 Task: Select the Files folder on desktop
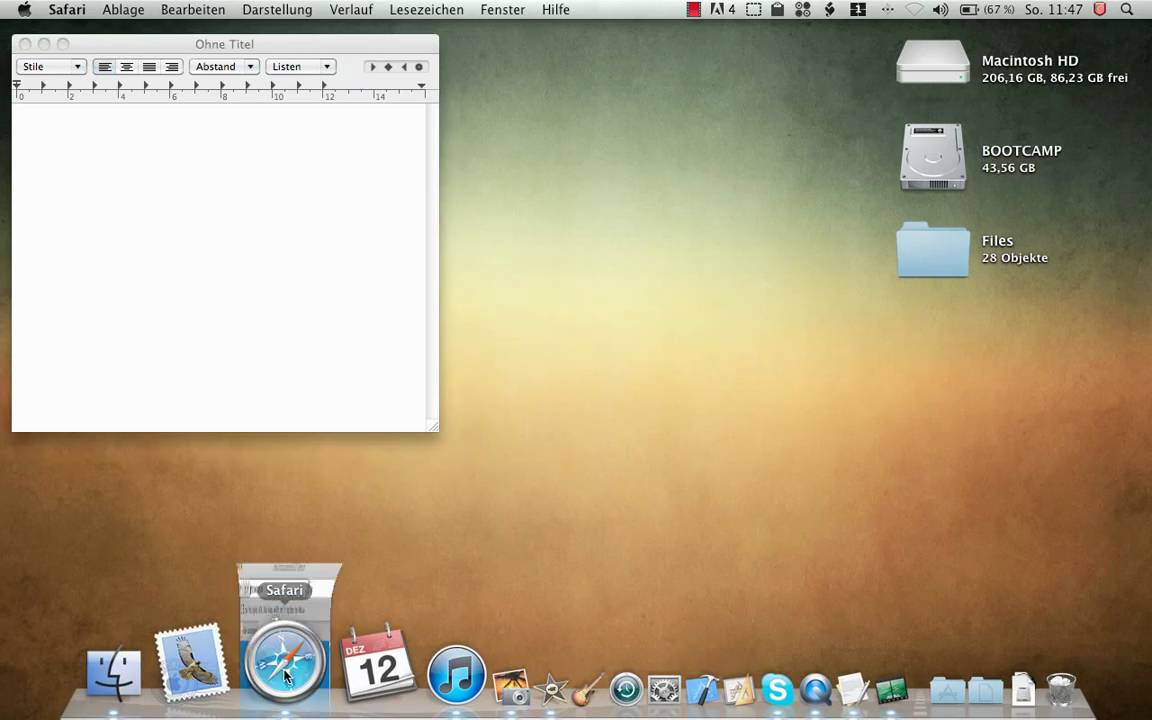pyautogui.click(x=932, y=250)
